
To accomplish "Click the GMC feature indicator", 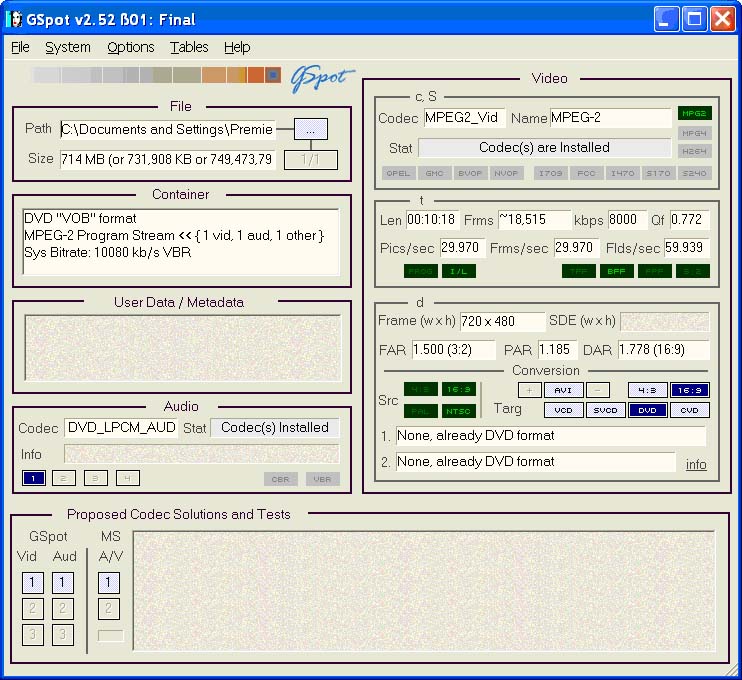I will tap(434, 173).
